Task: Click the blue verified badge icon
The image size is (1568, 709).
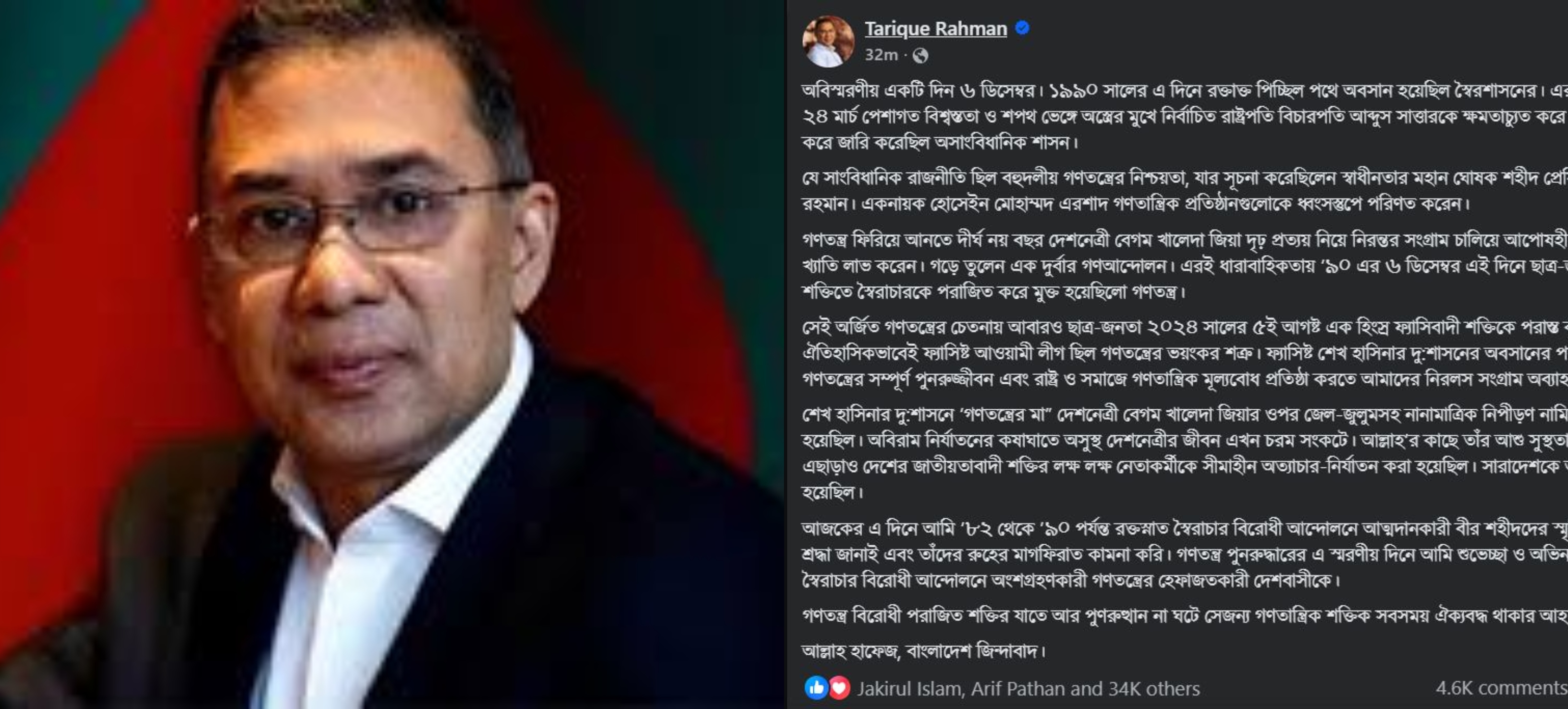Action: click(1023, 28)
